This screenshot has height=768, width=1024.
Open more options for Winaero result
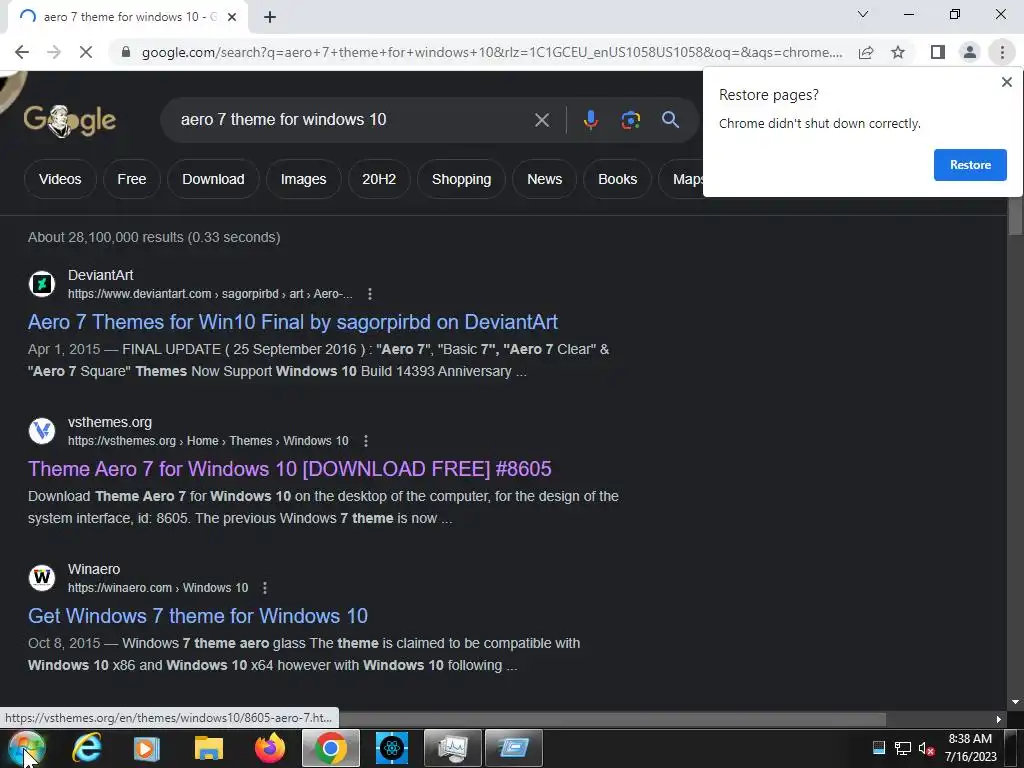point(264,588)
